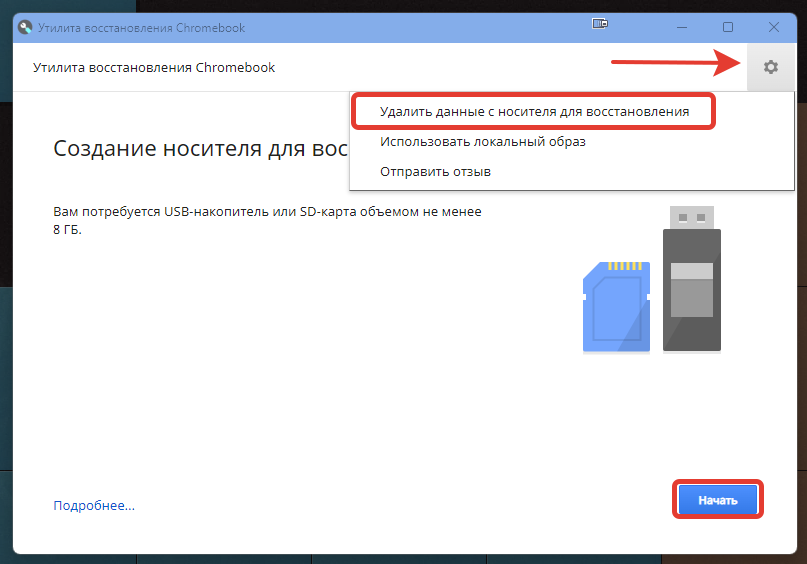This screenshot has width=807, height=564.
Task: Click the 'Начать' button
Action: pos(717,500)
